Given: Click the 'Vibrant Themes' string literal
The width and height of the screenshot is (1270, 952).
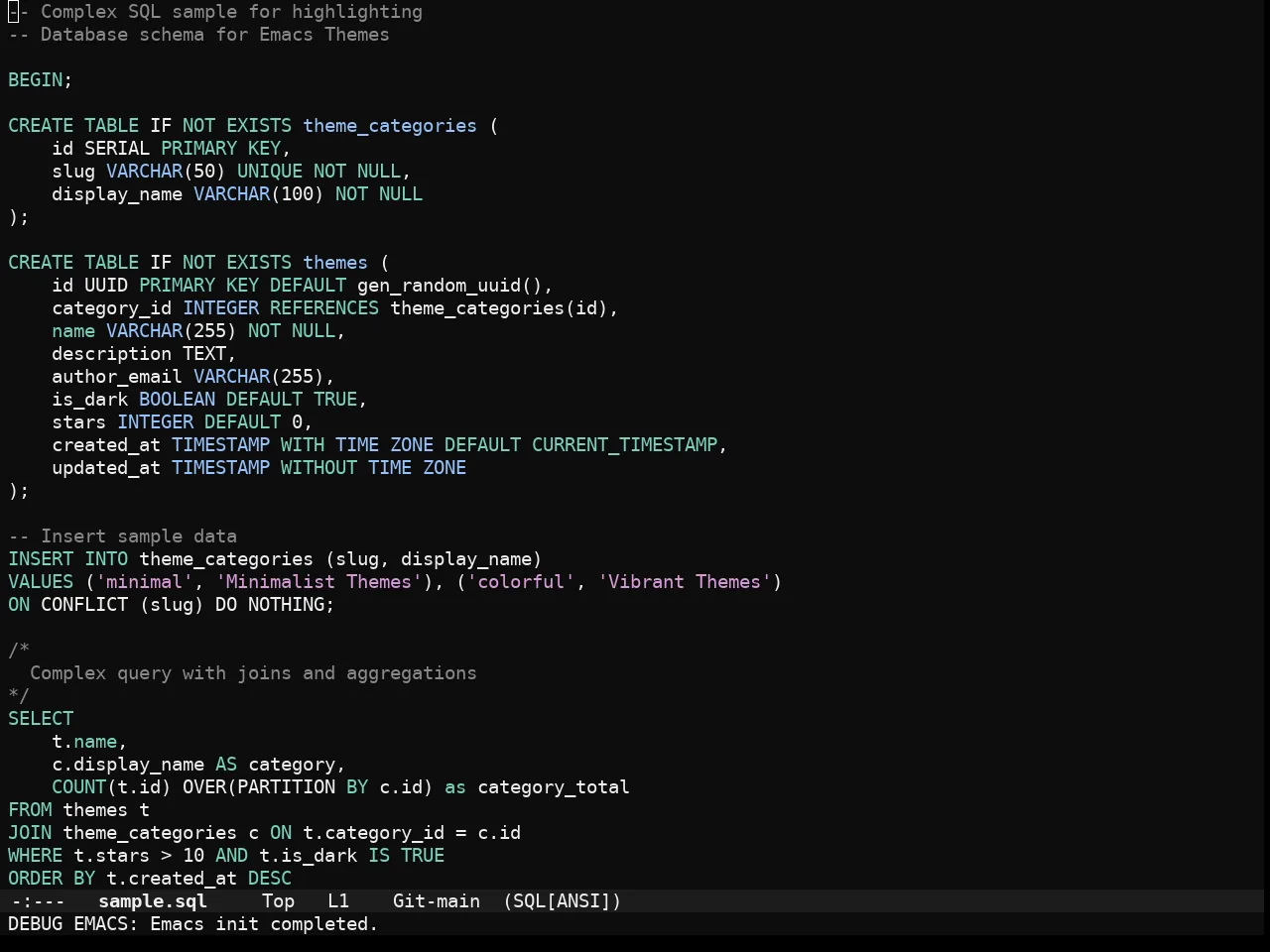Looking at the screenshot, I should pos(685,582).
